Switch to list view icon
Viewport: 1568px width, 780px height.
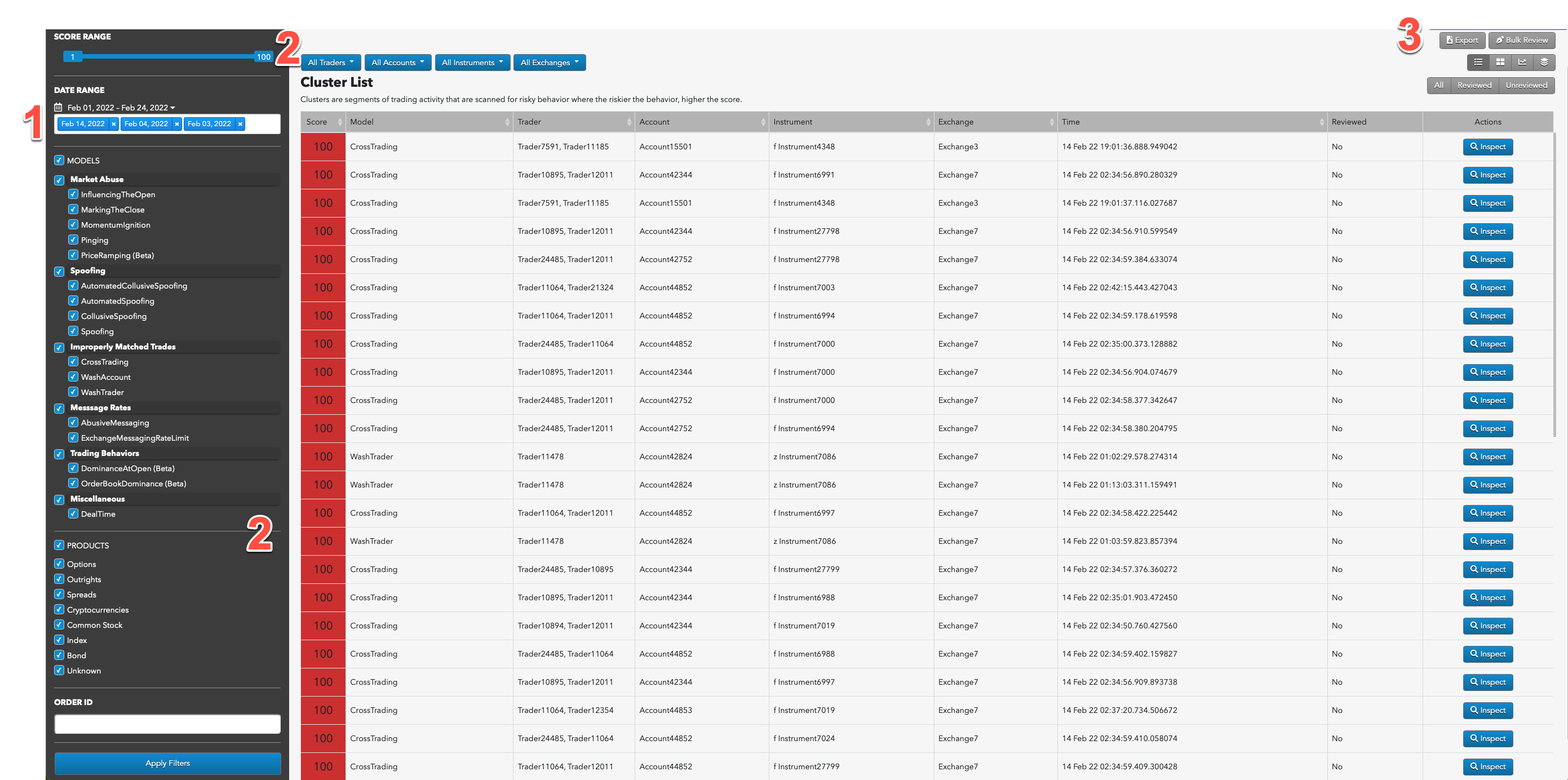pos(1478,62)
